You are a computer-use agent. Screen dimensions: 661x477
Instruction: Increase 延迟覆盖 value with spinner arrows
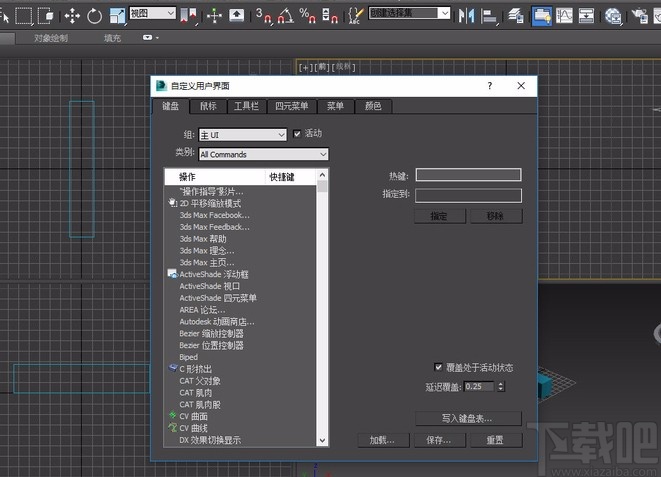tap(501, 384)
